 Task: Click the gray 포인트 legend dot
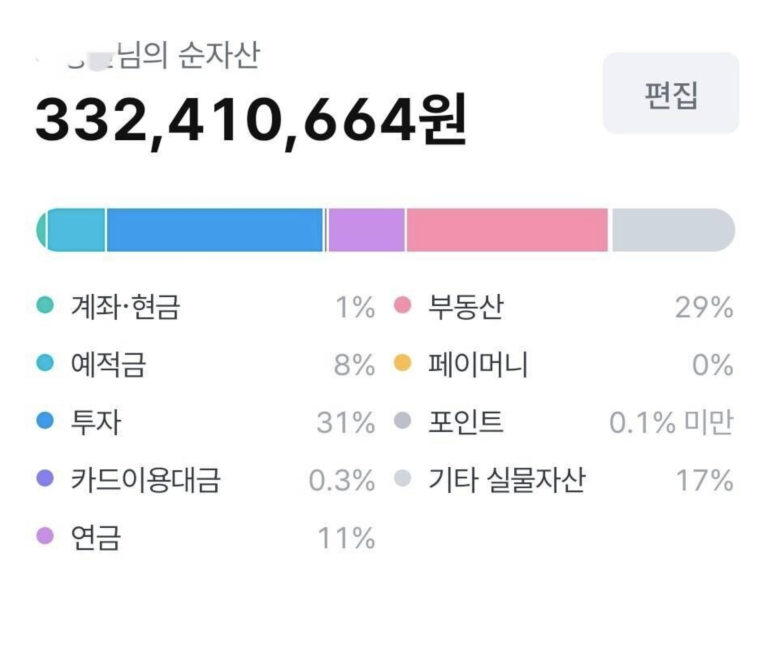tap(403, 423)
